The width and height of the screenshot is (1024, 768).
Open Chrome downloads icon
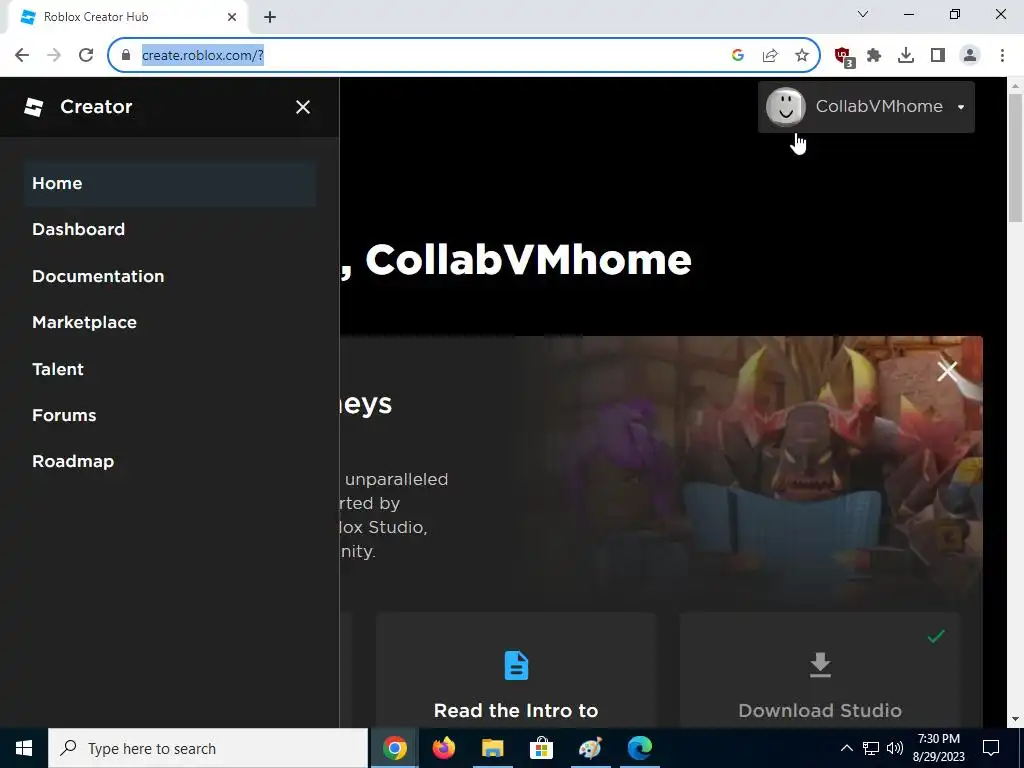point(906,56)
